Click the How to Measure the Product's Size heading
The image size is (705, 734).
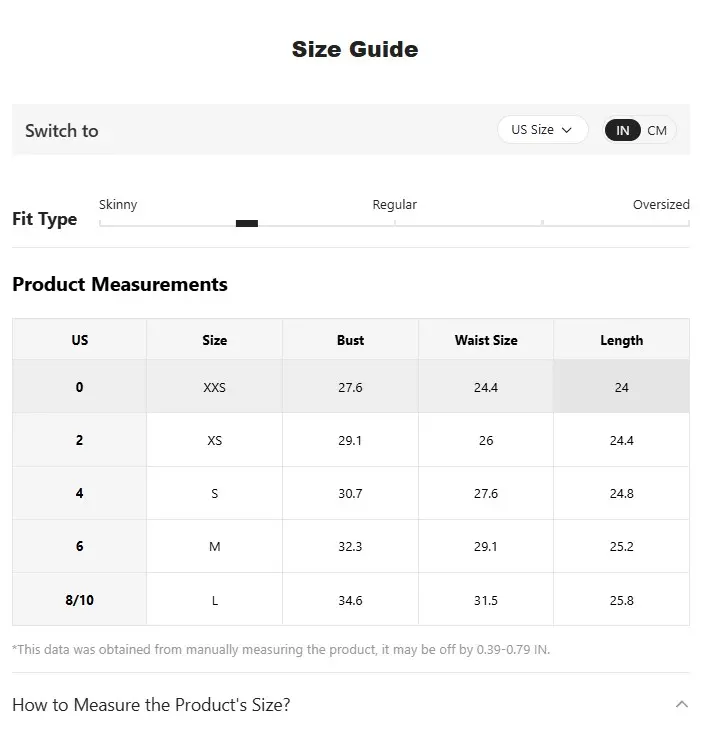click(151, 704)
